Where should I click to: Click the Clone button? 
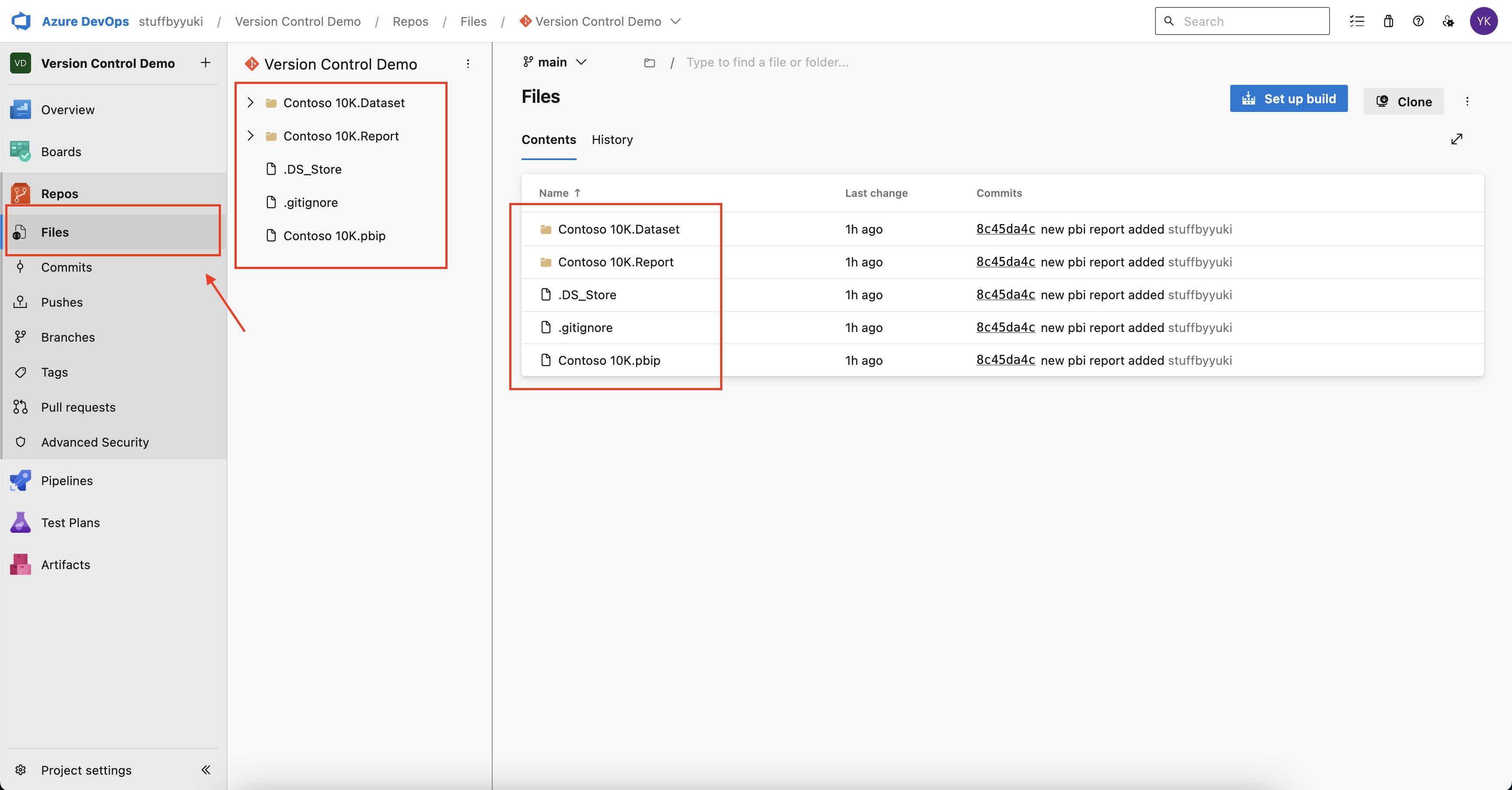(x=1403, y=101)
